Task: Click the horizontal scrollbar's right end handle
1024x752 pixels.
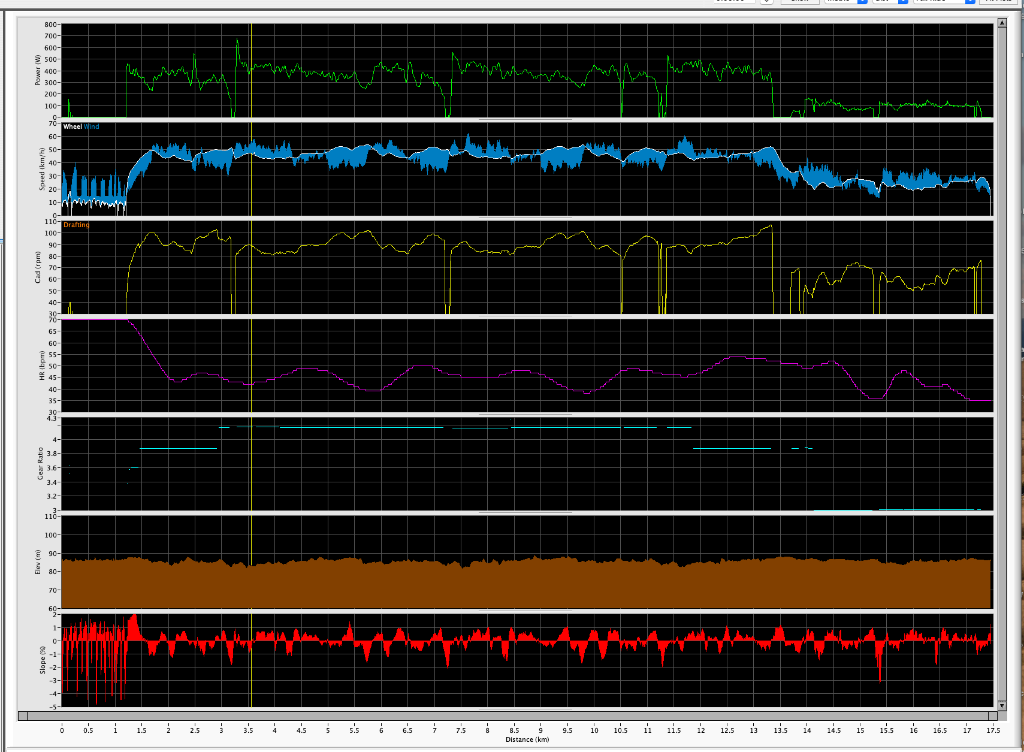Action: point(993,715)
